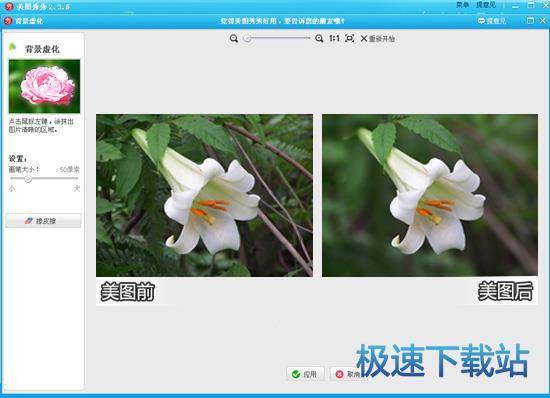550x398 pixels.
Task: Close the 背景虚化 dialog window
Action: (x=542, y=21)
